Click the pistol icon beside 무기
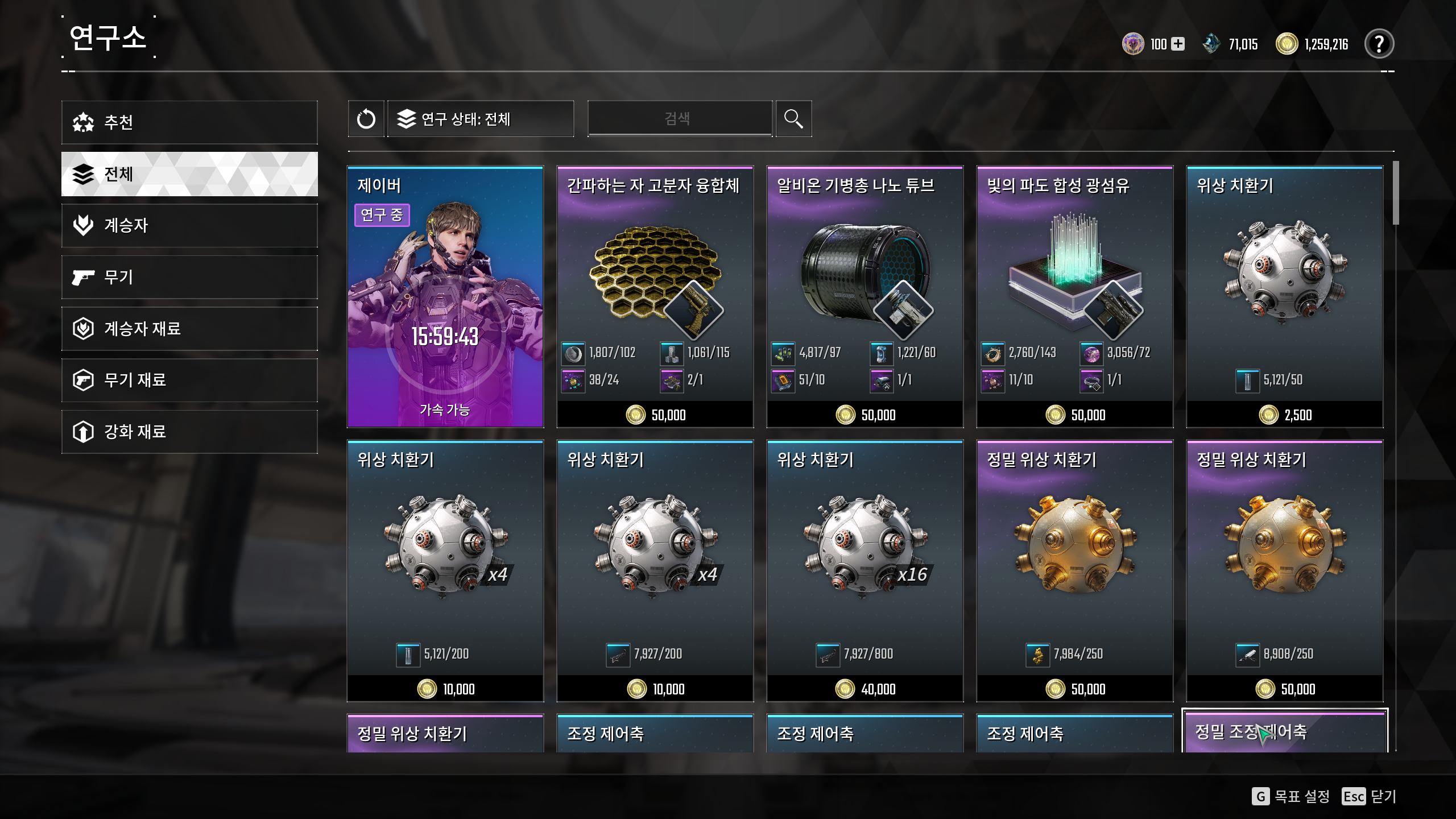The image size is (1456, 819). (83, 278)
